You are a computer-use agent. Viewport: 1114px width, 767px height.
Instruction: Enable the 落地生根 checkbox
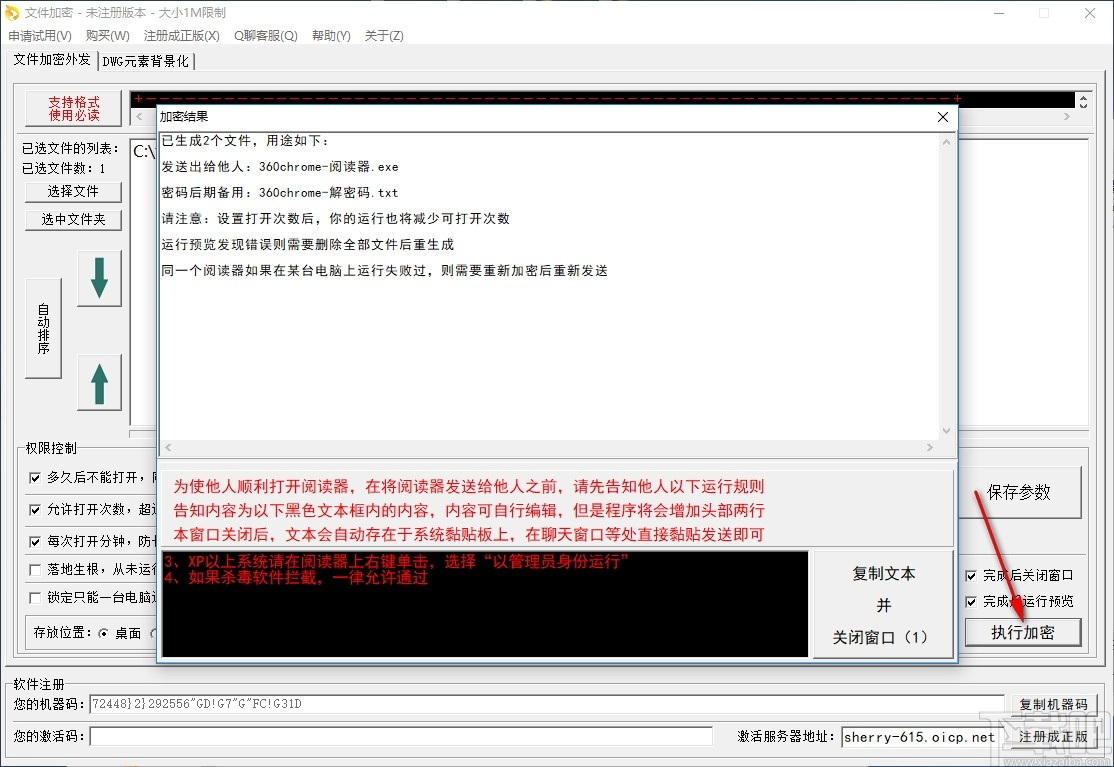click(35, 570)
